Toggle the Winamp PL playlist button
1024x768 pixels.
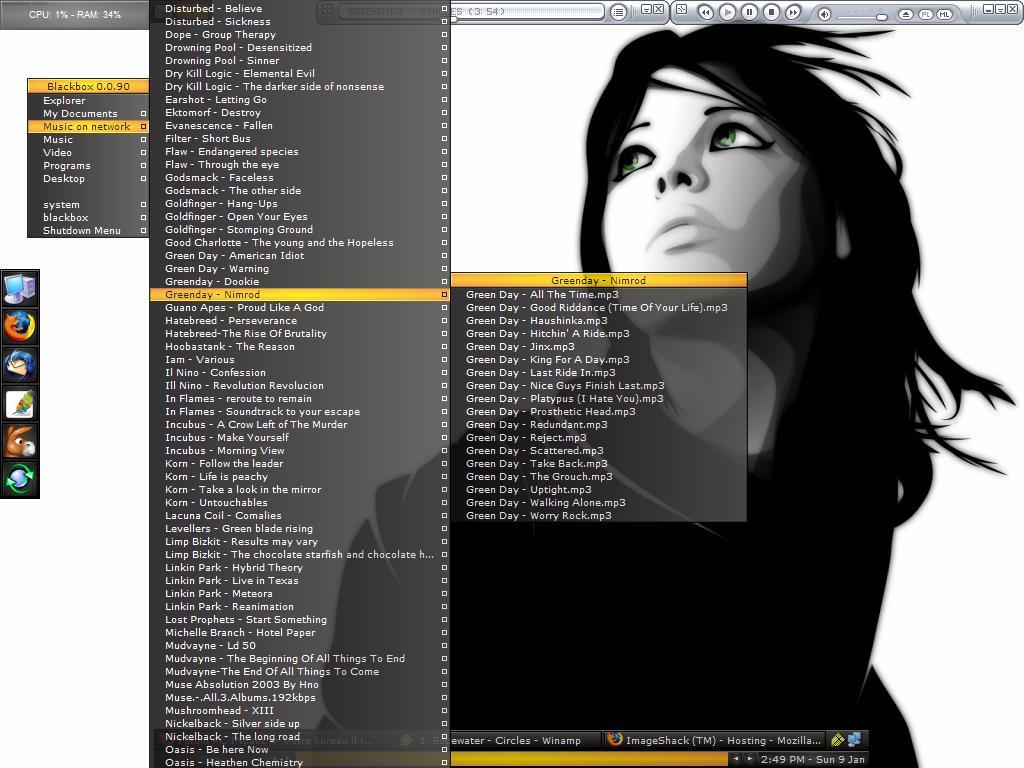click(926, 14)
